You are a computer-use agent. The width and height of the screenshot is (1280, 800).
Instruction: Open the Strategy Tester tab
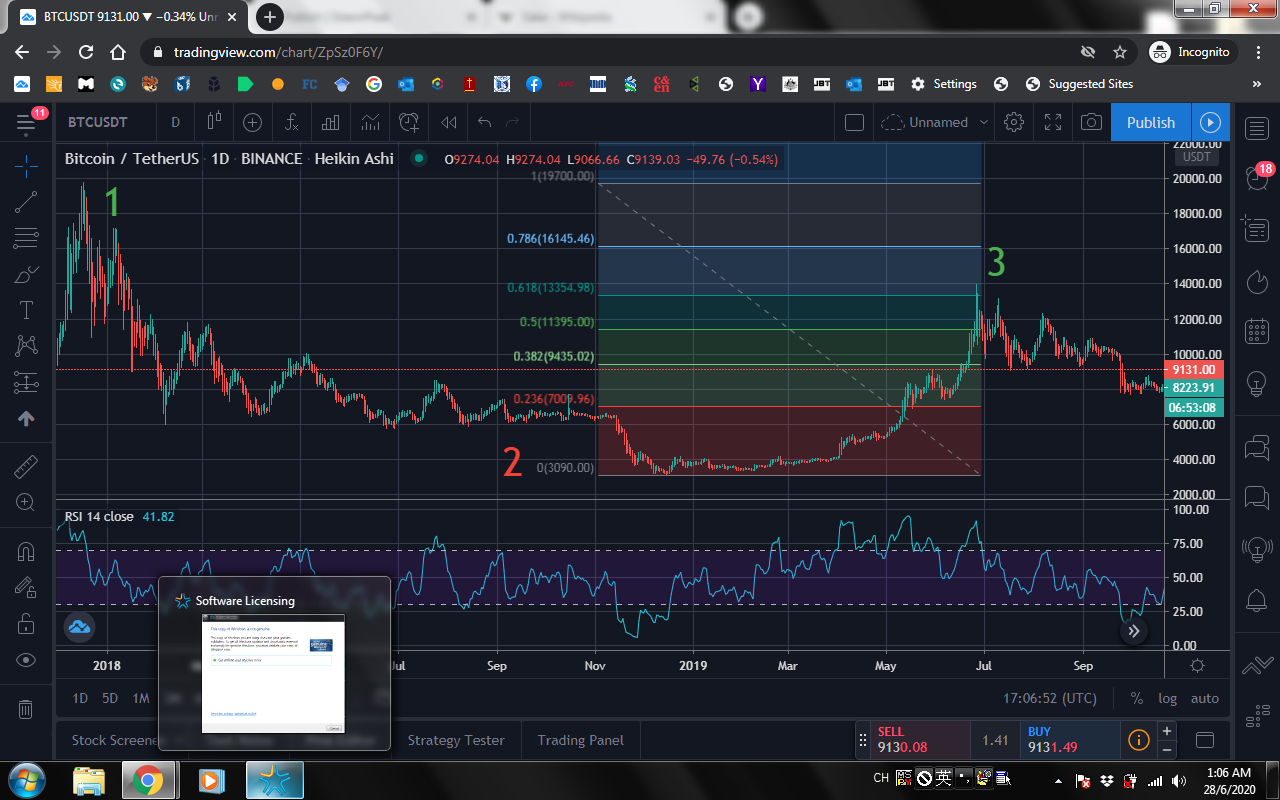(x=456, y=740)
